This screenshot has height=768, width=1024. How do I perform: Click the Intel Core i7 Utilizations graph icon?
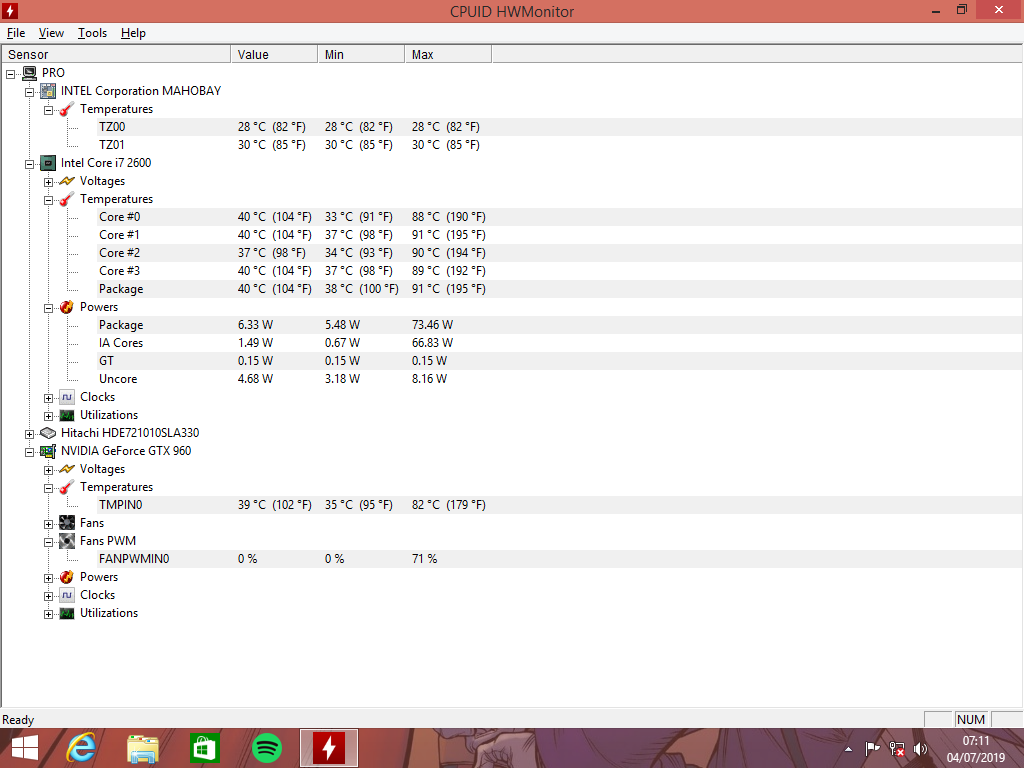click(67, 415)
